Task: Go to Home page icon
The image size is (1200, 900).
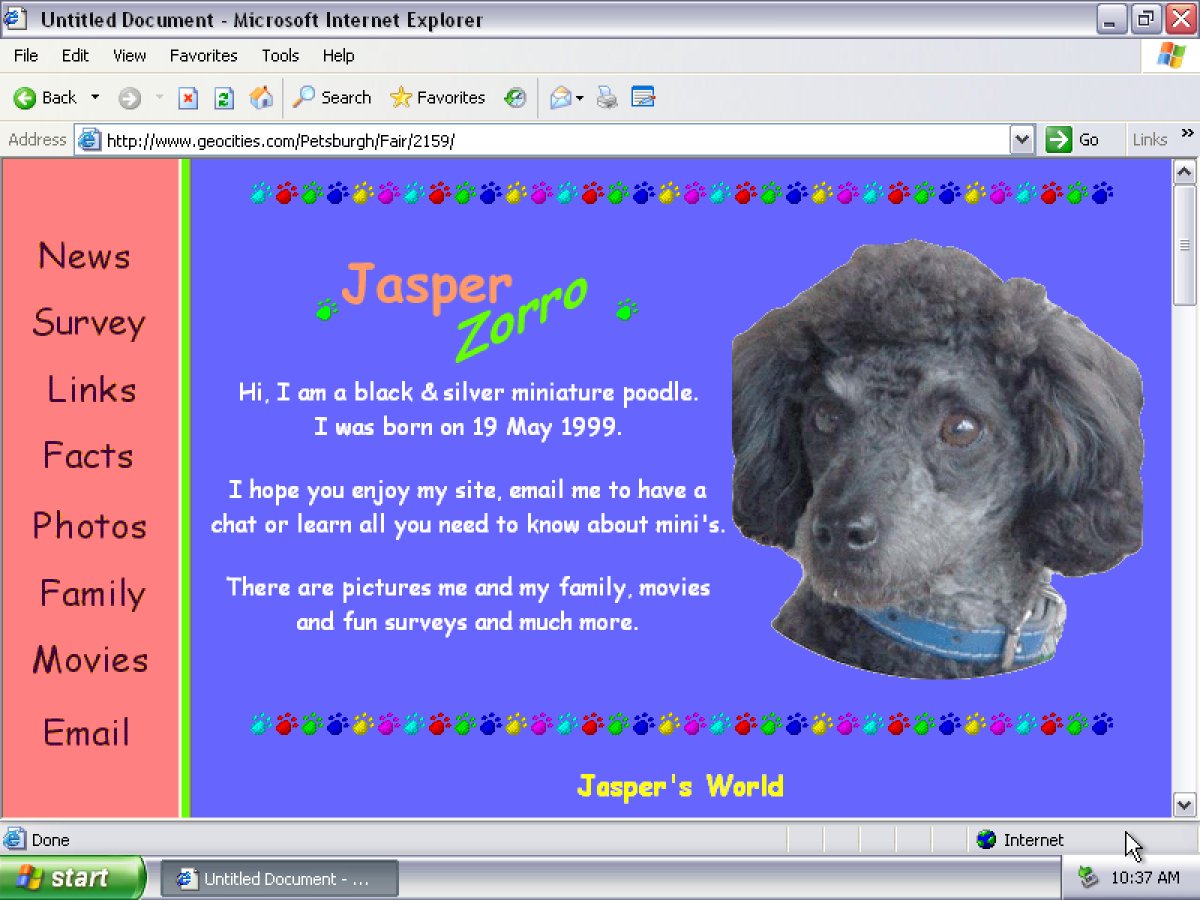Action: (261, 98)
